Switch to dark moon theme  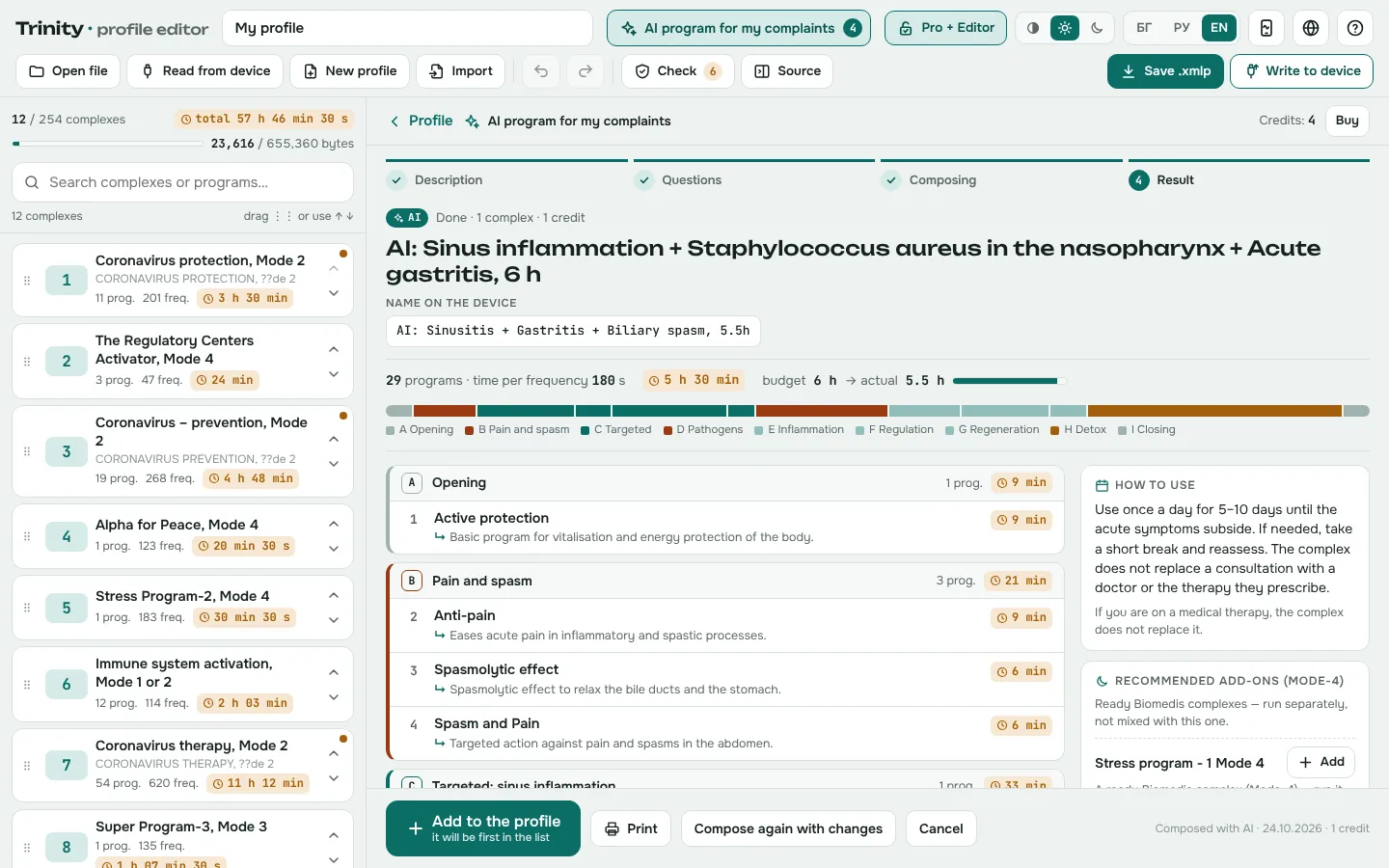point(1097,28)
